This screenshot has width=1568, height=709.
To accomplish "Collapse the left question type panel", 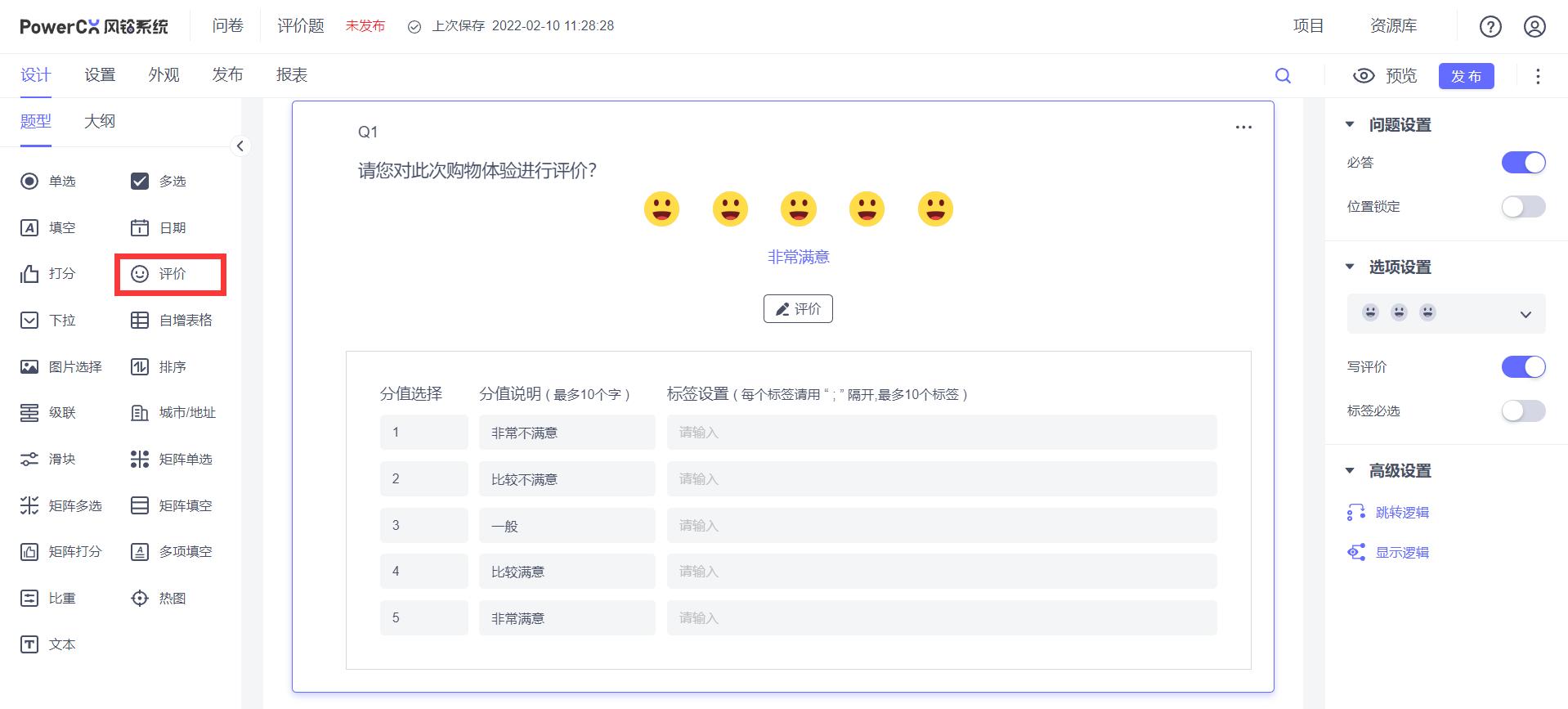I will [x=240, y=146].
